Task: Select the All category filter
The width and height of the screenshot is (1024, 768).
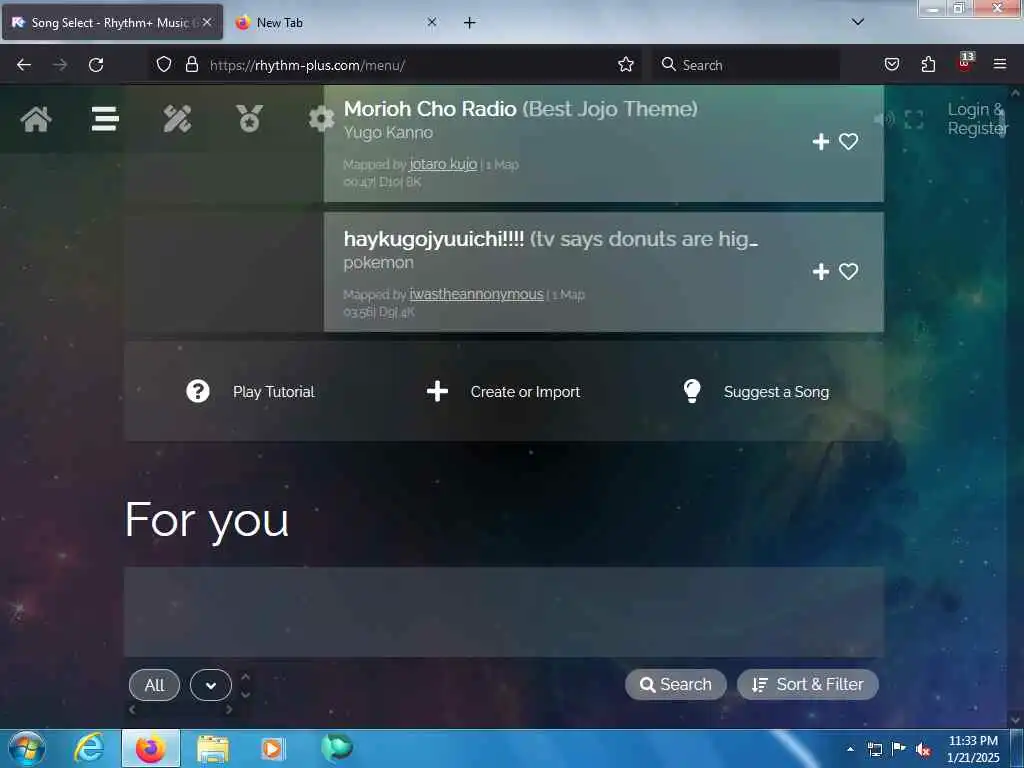Action: point(154,685)
